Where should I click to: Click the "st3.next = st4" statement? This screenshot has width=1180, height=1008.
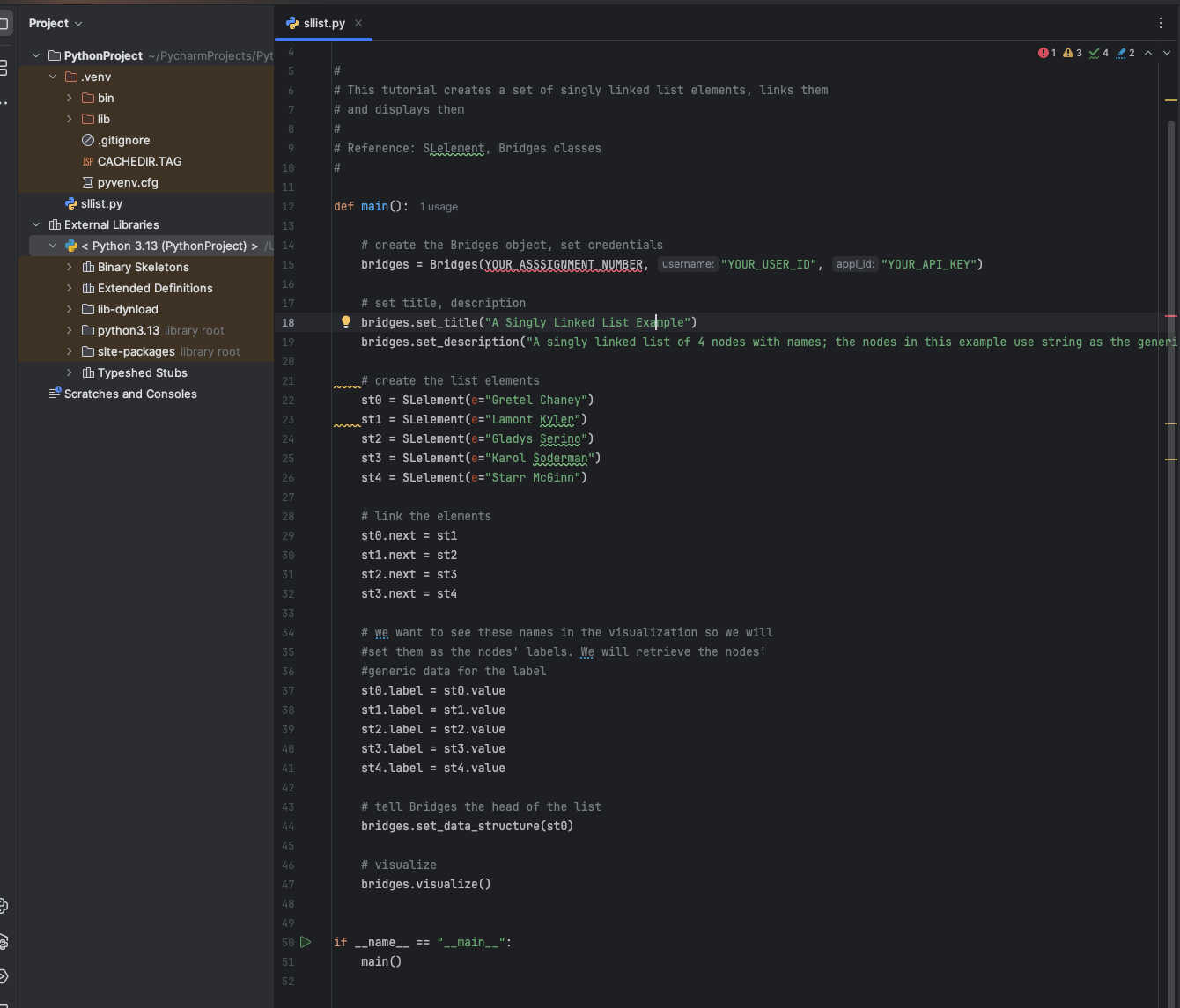click(x=409, y=593)
